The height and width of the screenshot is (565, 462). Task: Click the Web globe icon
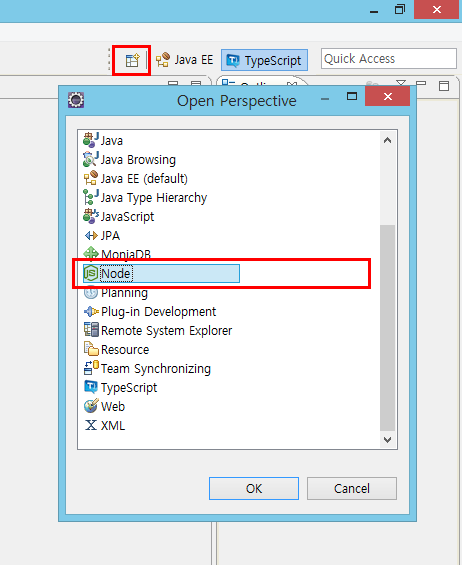[91, 406]
